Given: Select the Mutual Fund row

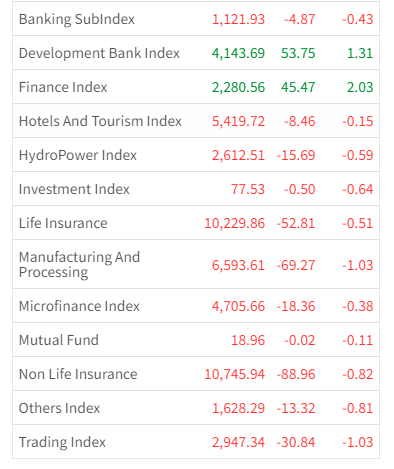Looking at the screenshot, I should coord(196,340).
